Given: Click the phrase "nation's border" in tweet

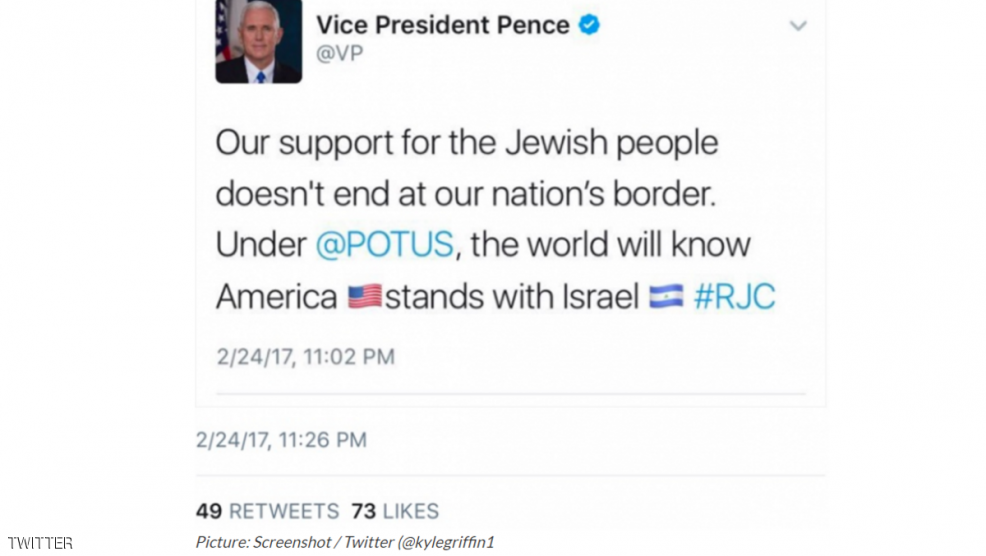Looking at the screenshot, I should pyautogui.click(x=603, y=194).
